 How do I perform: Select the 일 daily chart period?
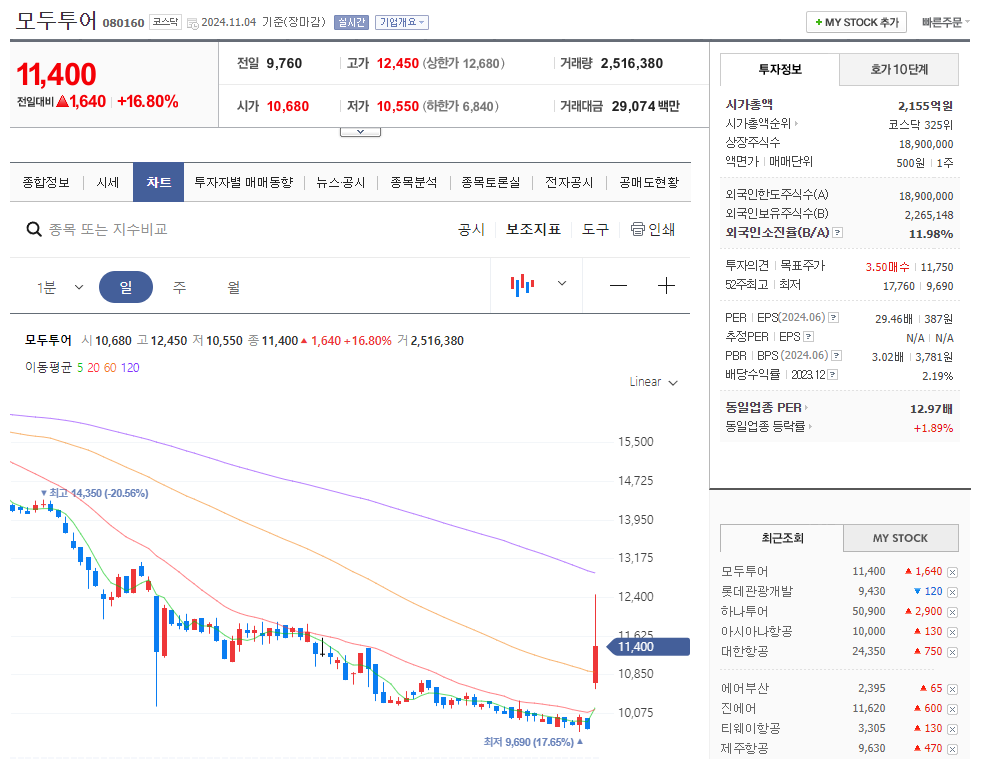pyautogui.click(x=126, y=287)
